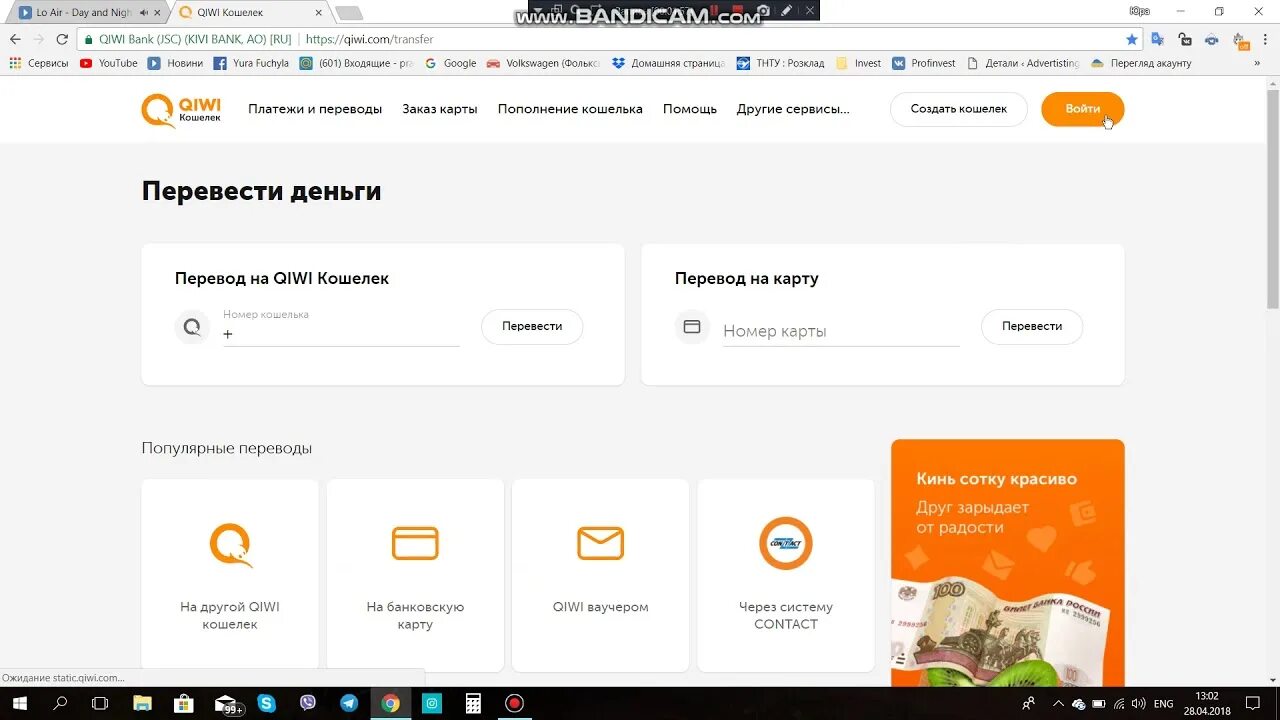Open Calculator from the taskbar
Screen dimensions: 1280x720
coord(473,703)
